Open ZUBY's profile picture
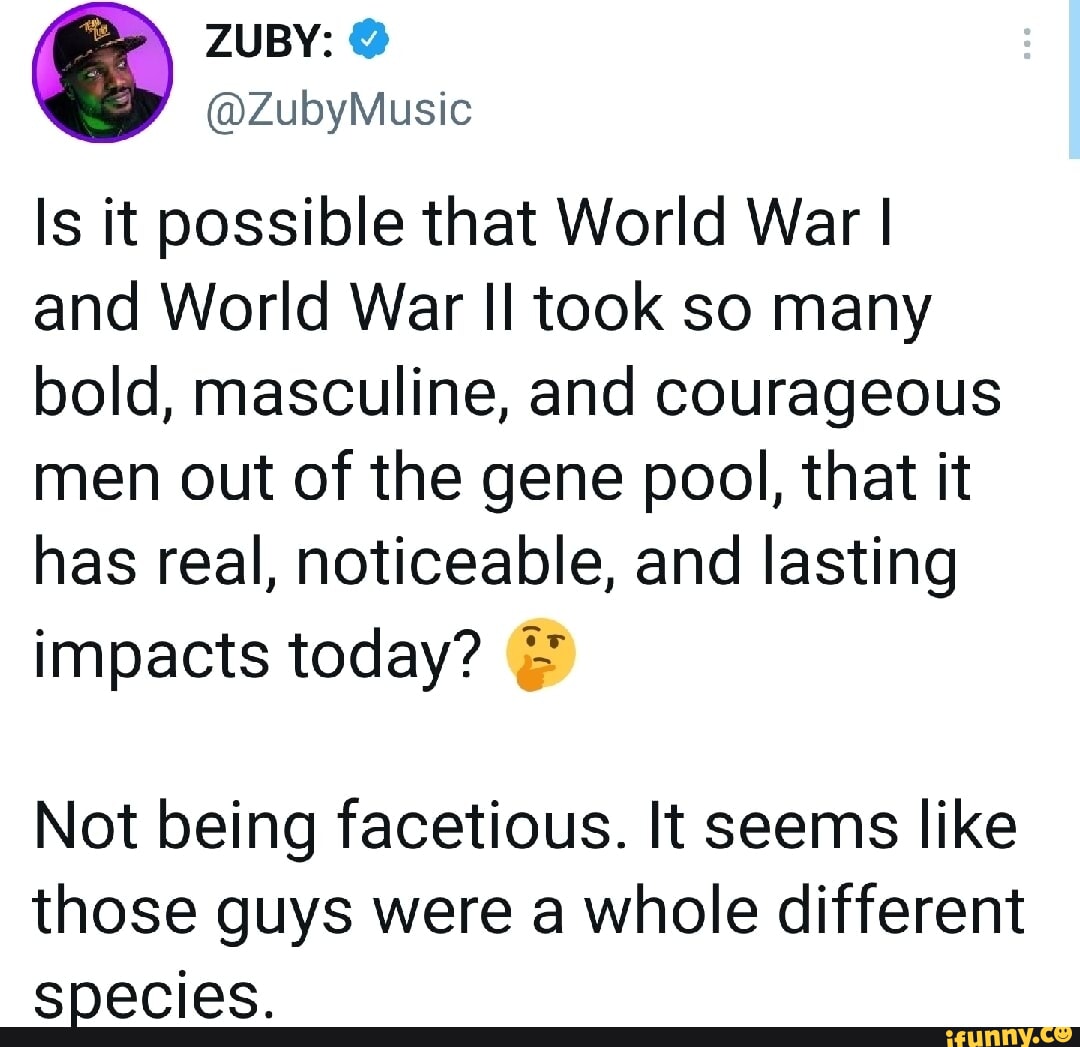The width and height of the screenshot is (1080, 1047). click(102, 73)
